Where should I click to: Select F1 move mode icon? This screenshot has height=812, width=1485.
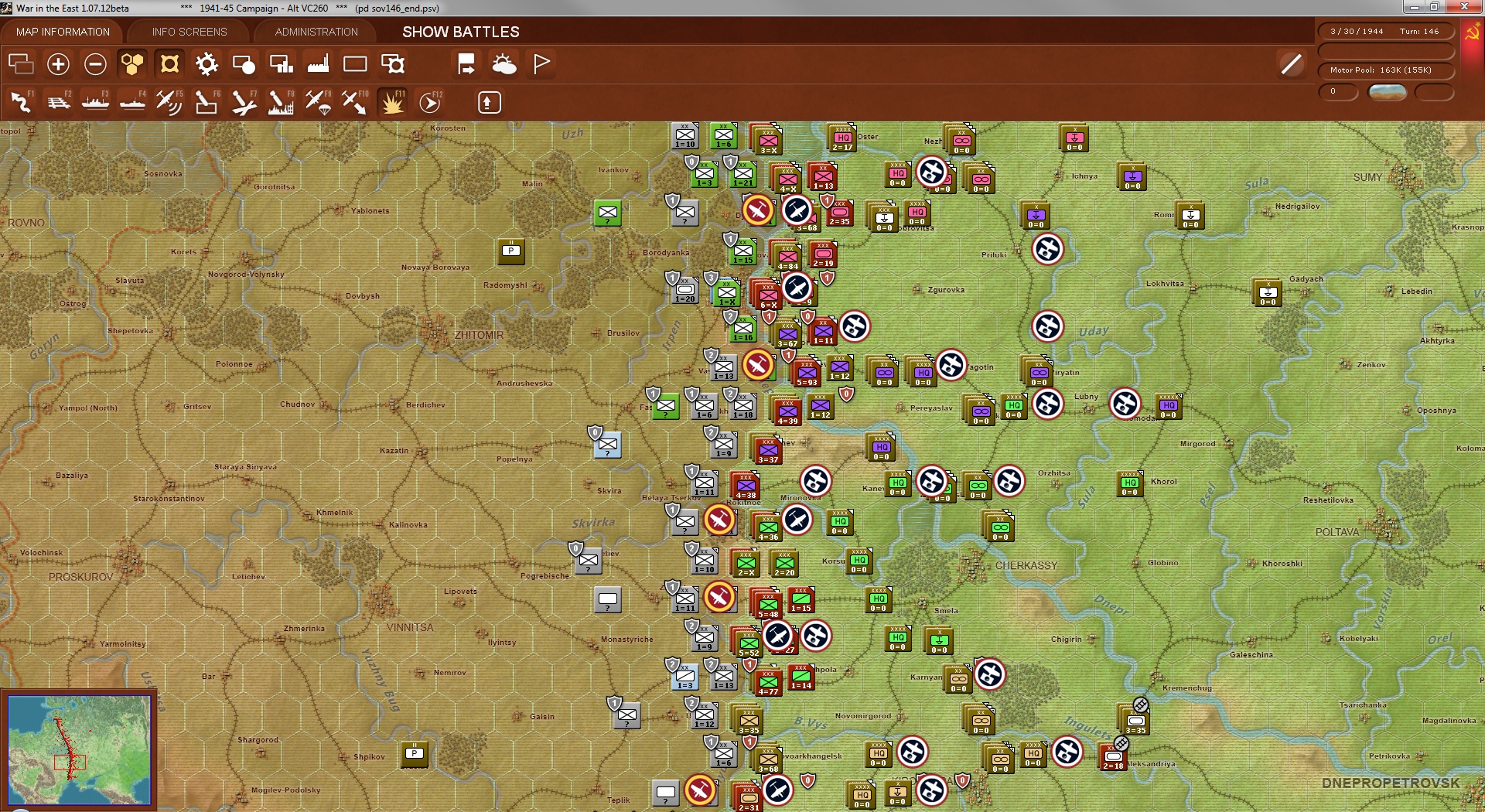click(22, 102)
